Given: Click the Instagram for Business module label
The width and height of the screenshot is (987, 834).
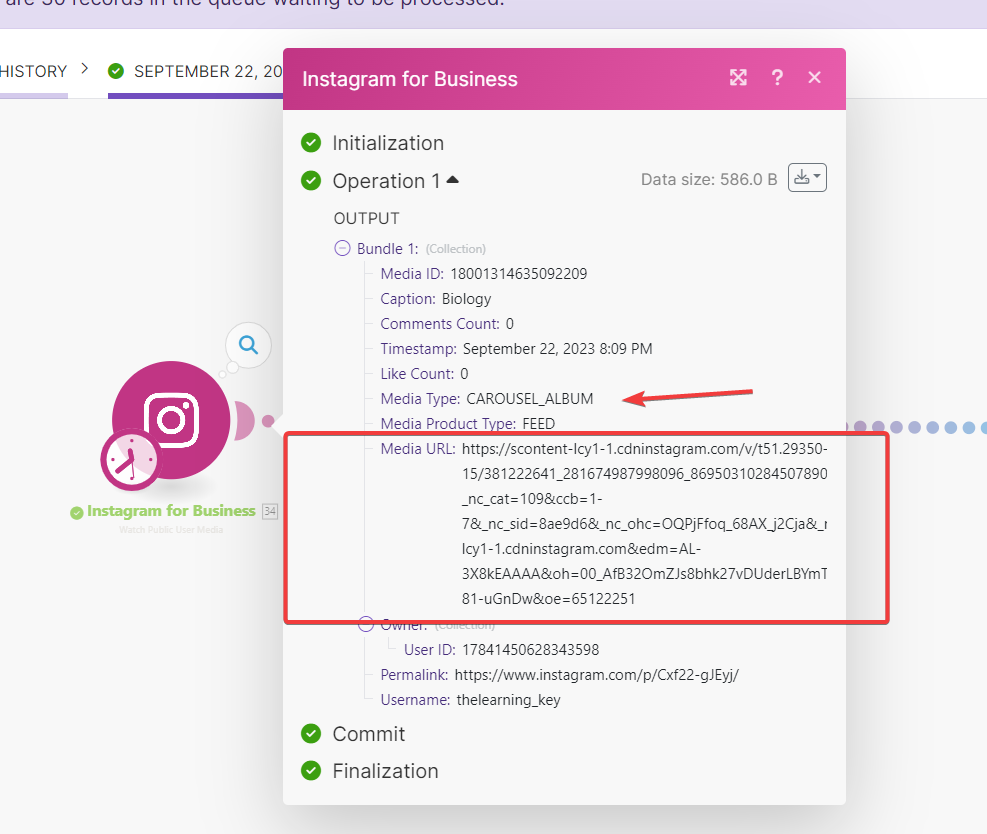Looking at the screenshot, I should pyautogui.click(x=171, y=511).
